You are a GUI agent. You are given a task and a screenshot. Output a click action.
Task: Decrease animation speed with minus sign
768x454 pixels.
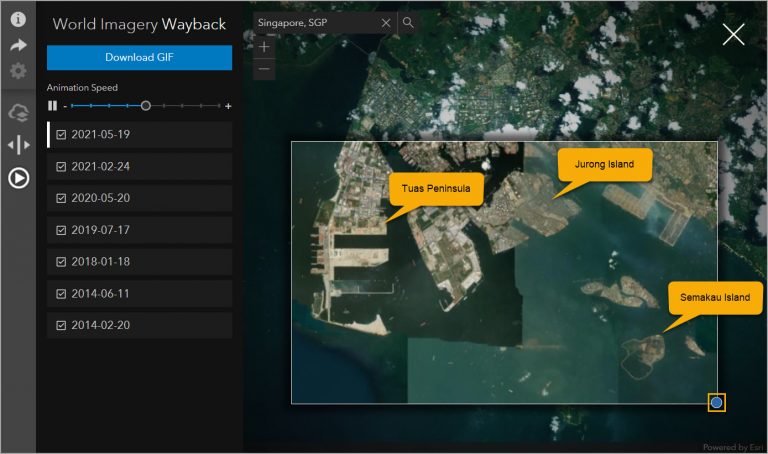click(x=65, y=106)
